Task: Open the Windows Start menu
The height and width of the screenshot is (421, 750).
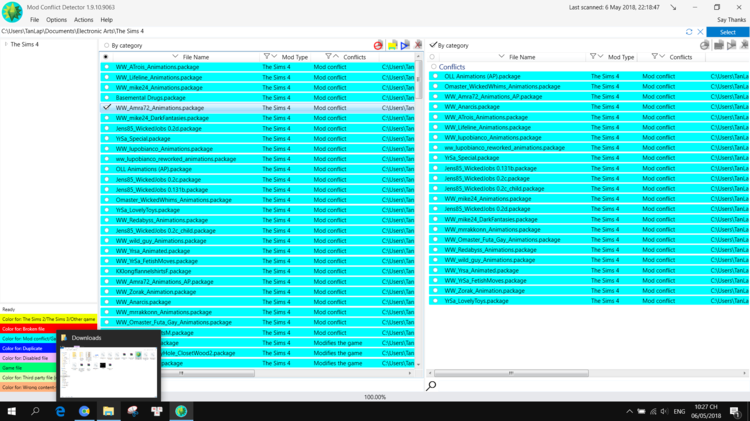Action: 11,411
